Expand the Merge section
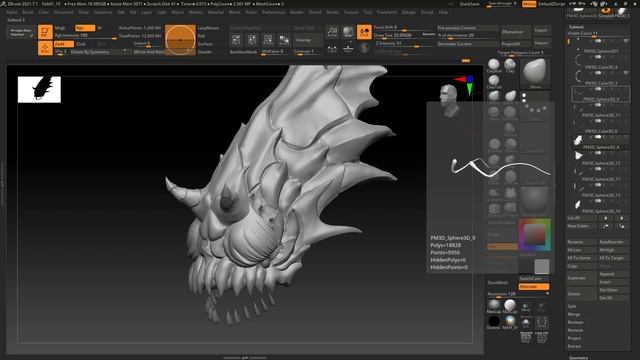This screenshot has height=360, width=640. 573,314
